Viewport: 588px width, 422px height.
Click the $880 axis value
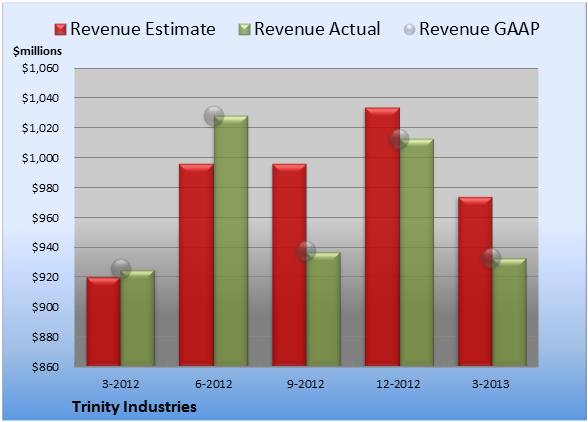(45, 337)
